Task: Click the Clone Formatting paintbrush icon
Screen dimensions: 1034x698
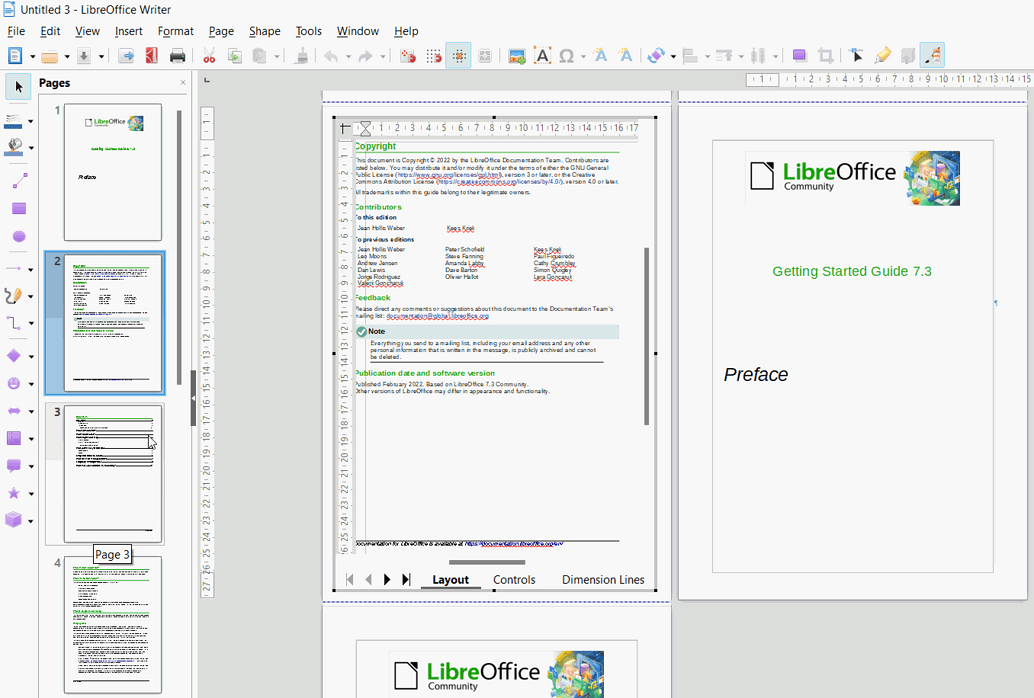Action: tap(301, 56)
